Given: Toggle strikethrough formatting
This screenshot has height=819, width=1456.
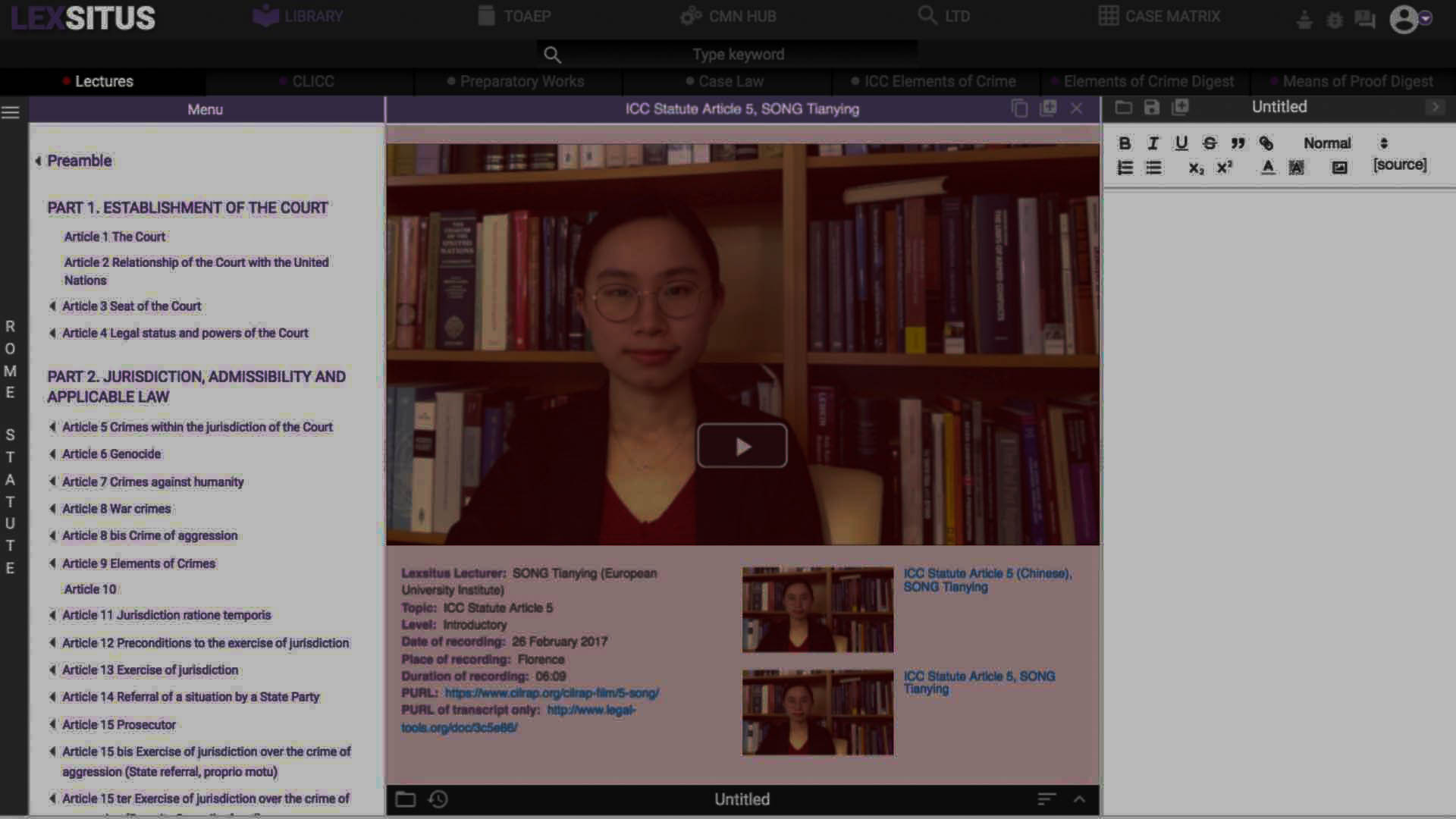Looking at the screenshot, I should click(x=1210, y=143).
